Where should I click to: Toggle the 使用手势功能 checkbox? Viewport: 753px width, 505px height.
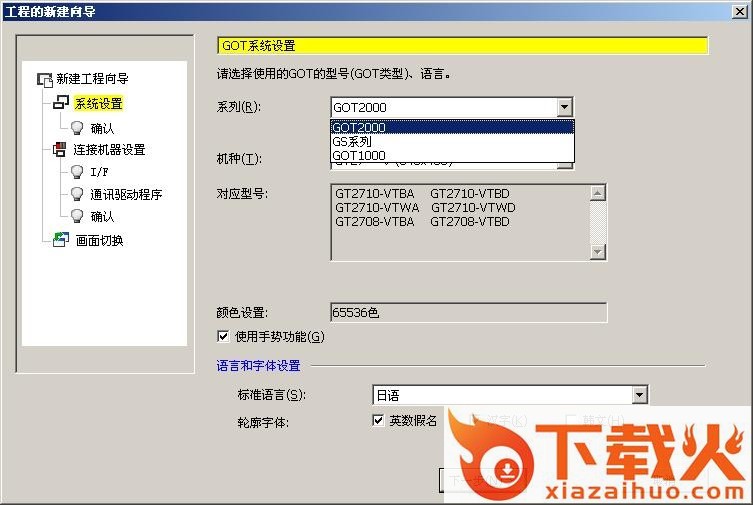(223, 336)
